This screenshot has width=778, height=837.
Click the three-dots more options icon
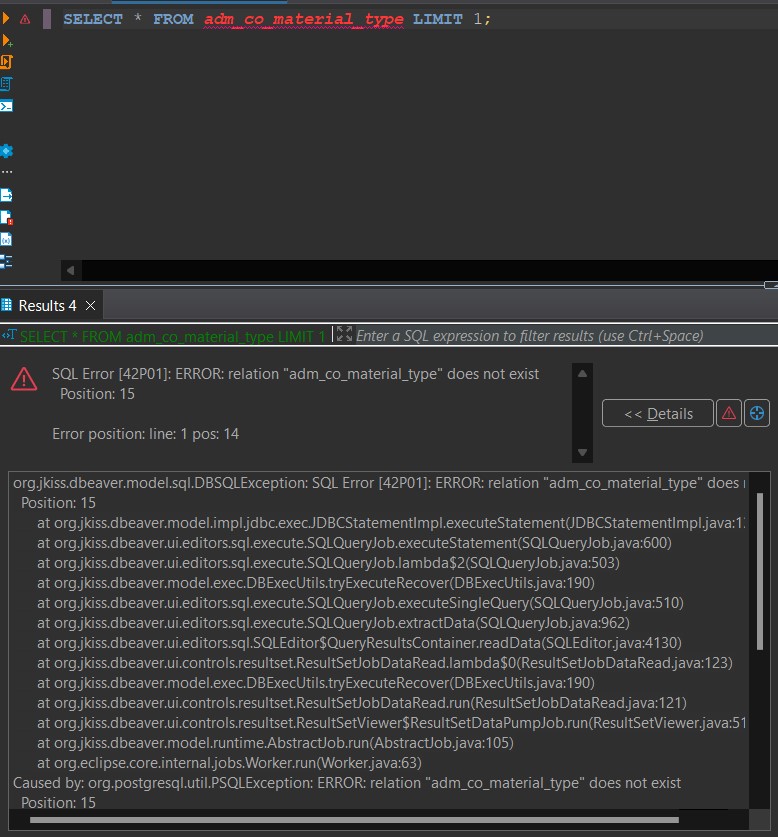click(x=6, y=172)
